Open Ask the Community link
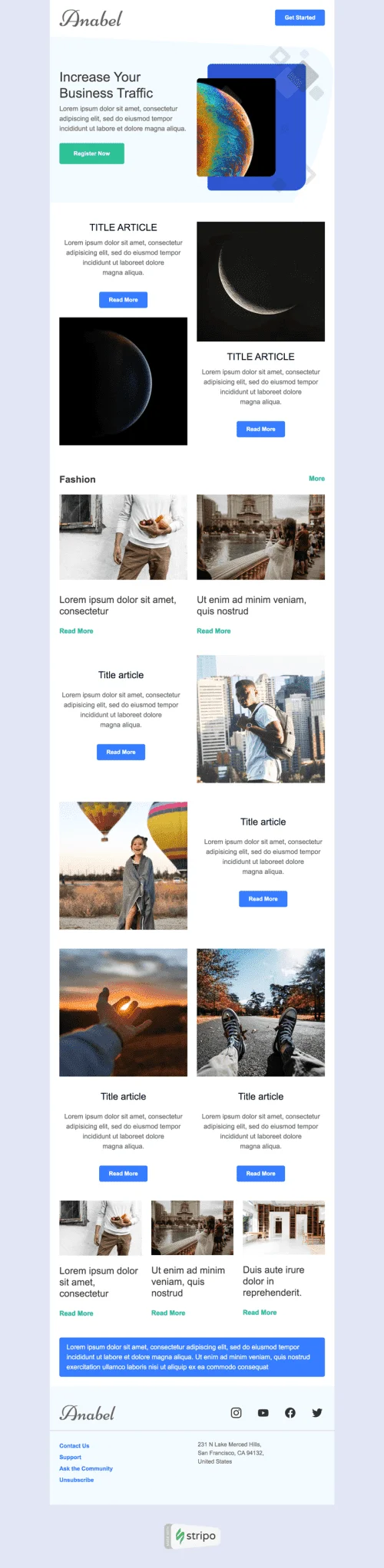 click(x=86, y=1468)
